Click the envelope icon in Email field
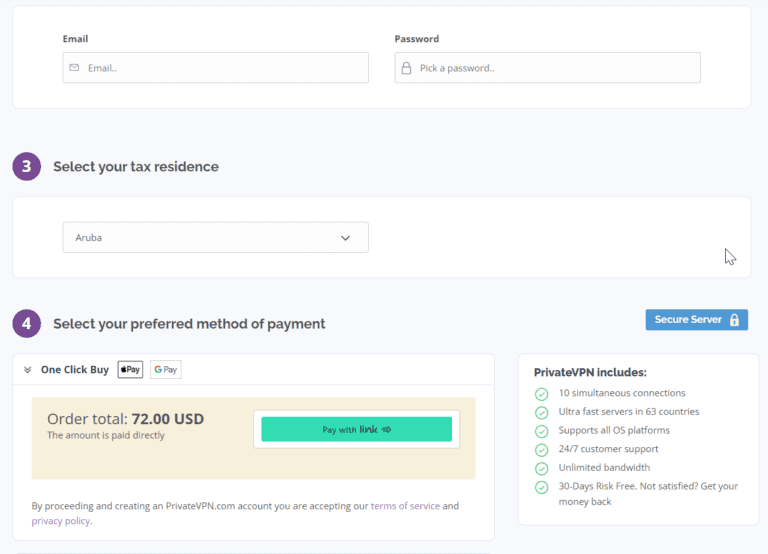The width and height of the screenshot is (768, 554). (x=74, y=68)
